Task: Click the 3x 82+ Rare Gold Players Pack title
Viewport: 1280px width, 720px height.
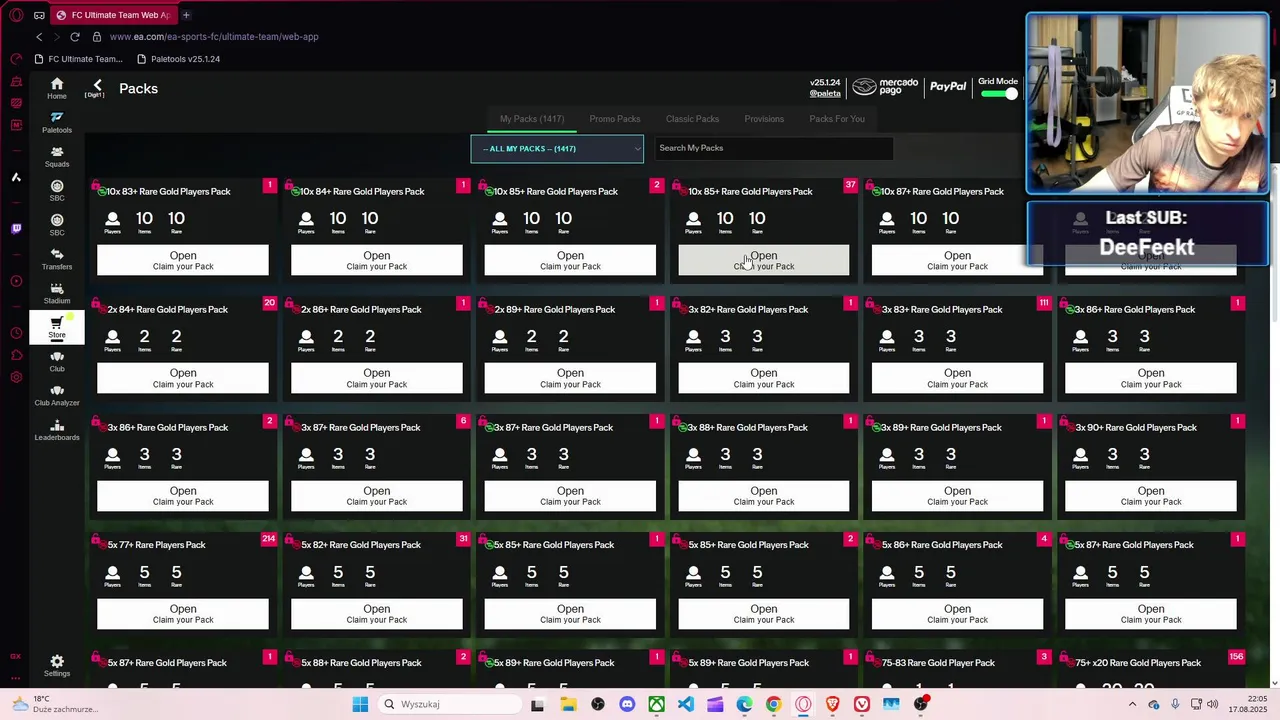Action: pyautogui.click(x=748, y=310)
